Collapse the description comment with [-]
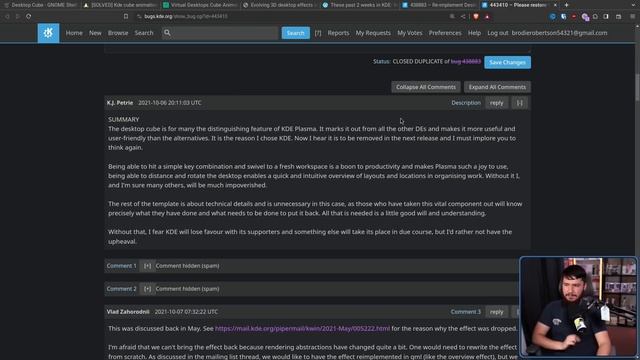The image size is (640, 360). pos(520,103)
